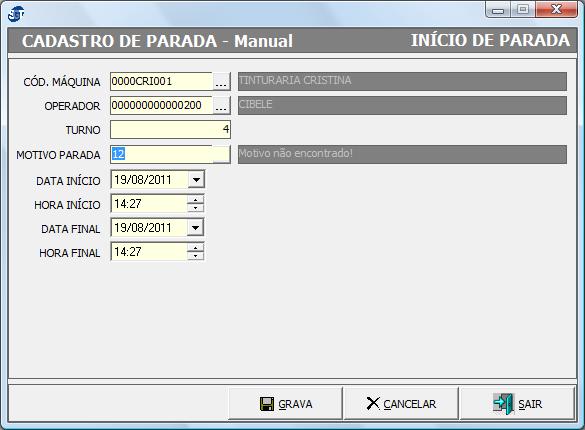
Task: Click the DATA FINAL date field
Action: (150, 227)
